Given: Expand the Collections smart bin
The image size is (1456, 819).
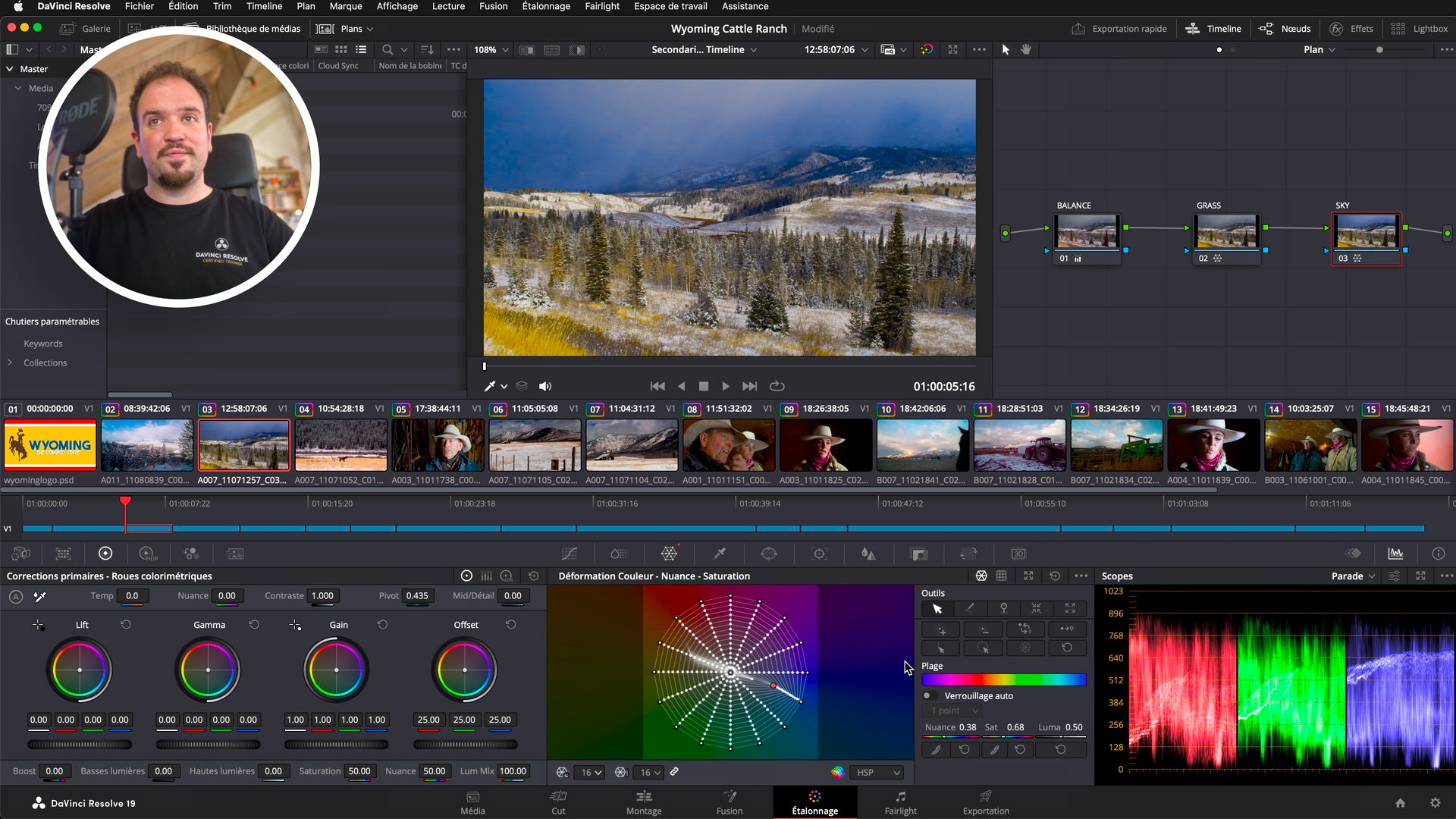Looking at the screenshot, I should tap(10, 363).
